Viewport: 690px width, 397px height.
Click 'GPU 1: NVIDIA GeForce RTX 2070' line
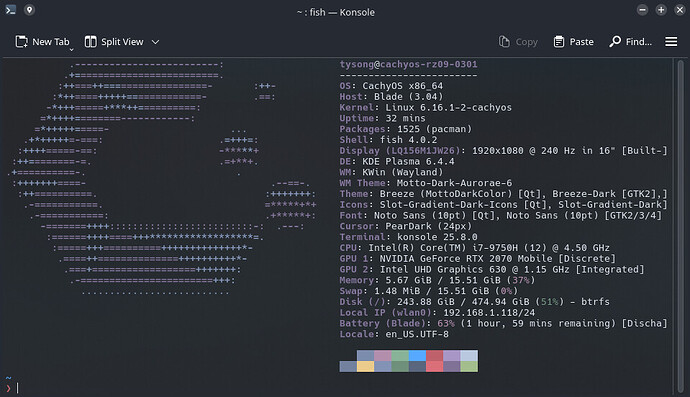point(477,258)
